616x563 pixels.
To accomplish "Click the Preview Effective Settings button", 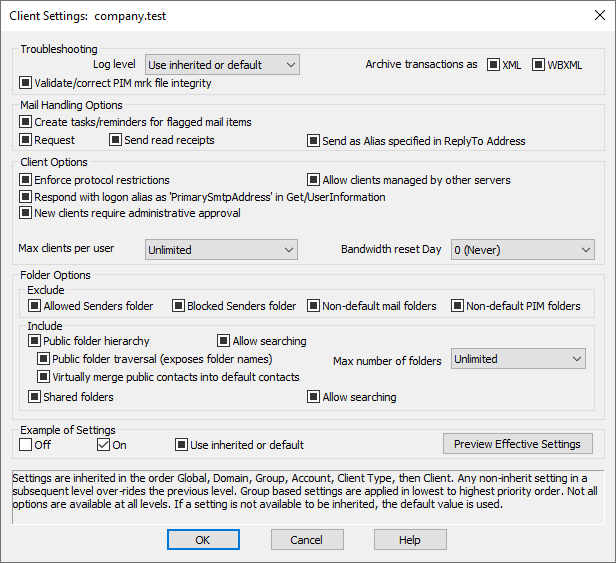I will click(x=518, y=444).
